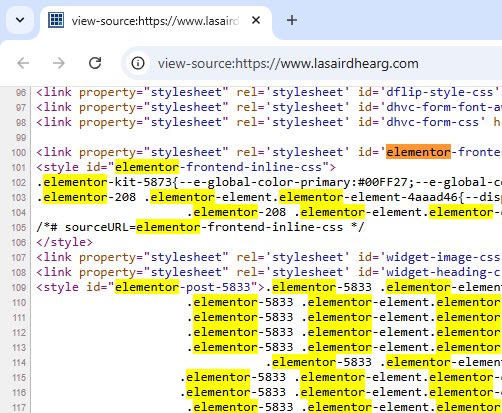This screenshot has width=502, height=413.
Task: Click sourceURL comment text on line 105
Action: tap(201, 227)
